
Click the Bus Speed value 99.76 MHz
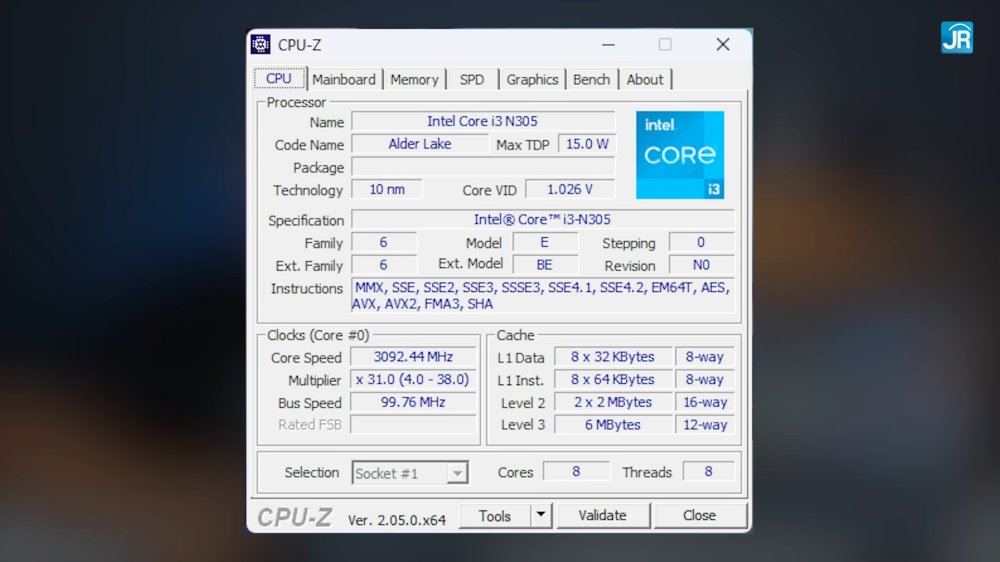point(413,402)
